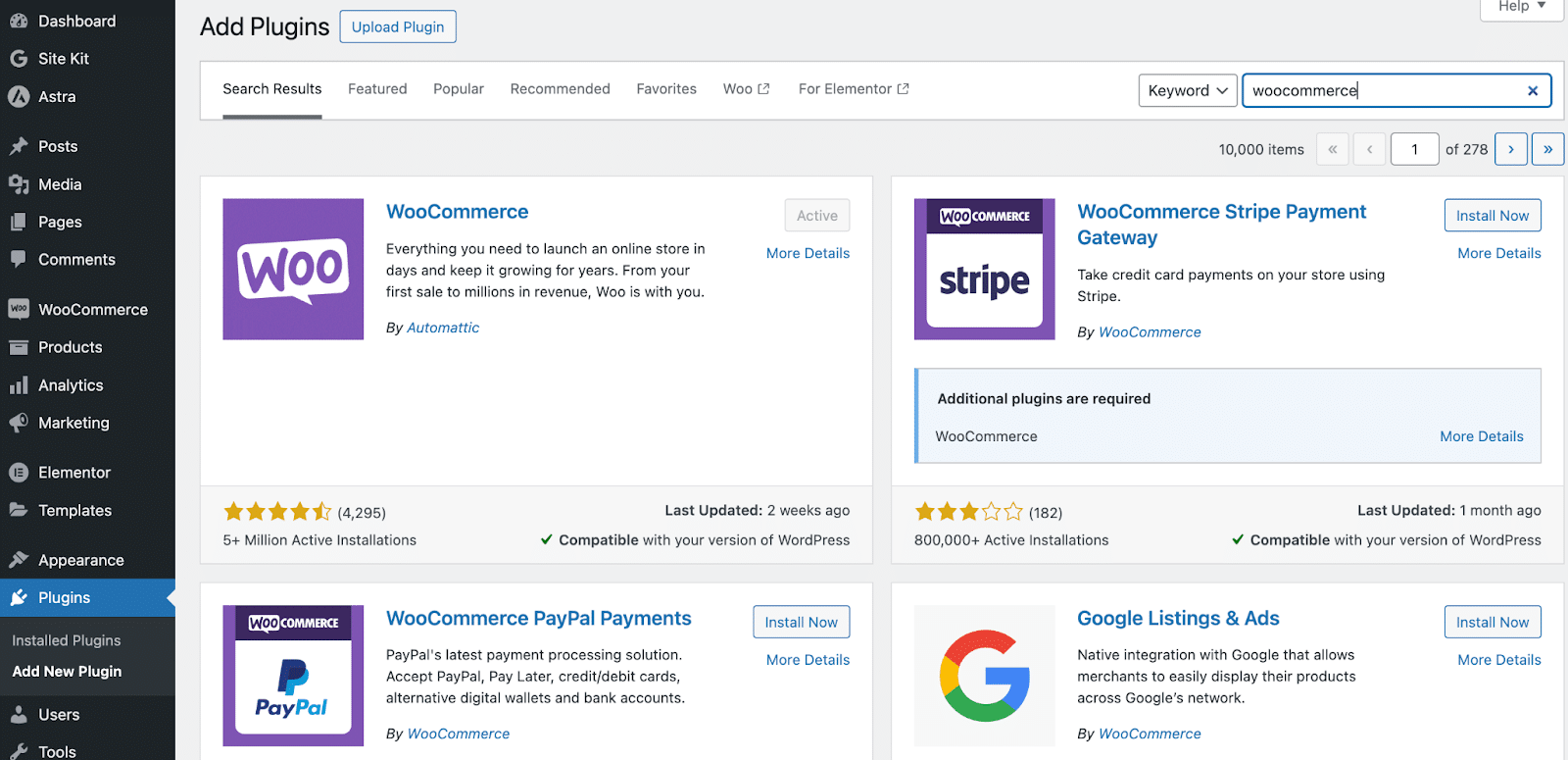Click the Media library icon
Viewport: 1568px width, 760px height.
pos(19,184)
